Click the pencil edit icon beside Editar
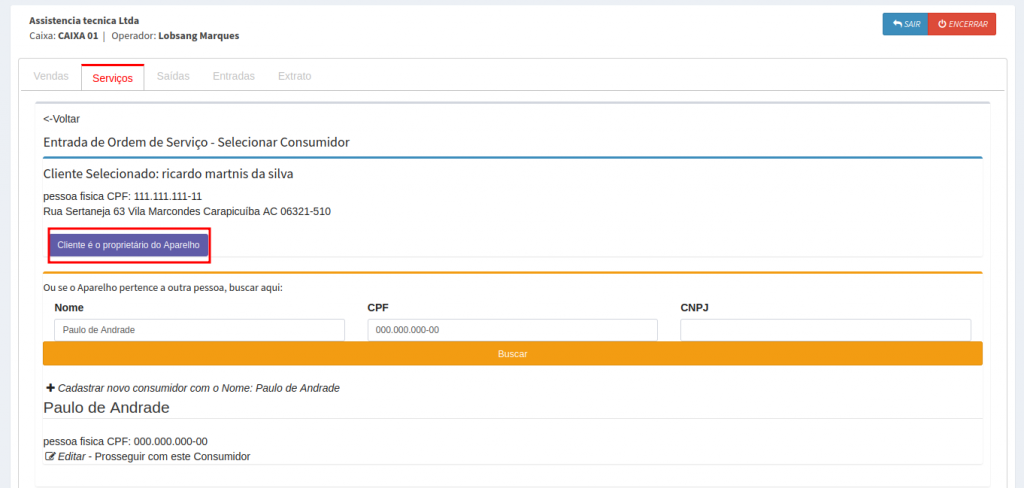Screen dimensions: 1024x488 [50, 457]
